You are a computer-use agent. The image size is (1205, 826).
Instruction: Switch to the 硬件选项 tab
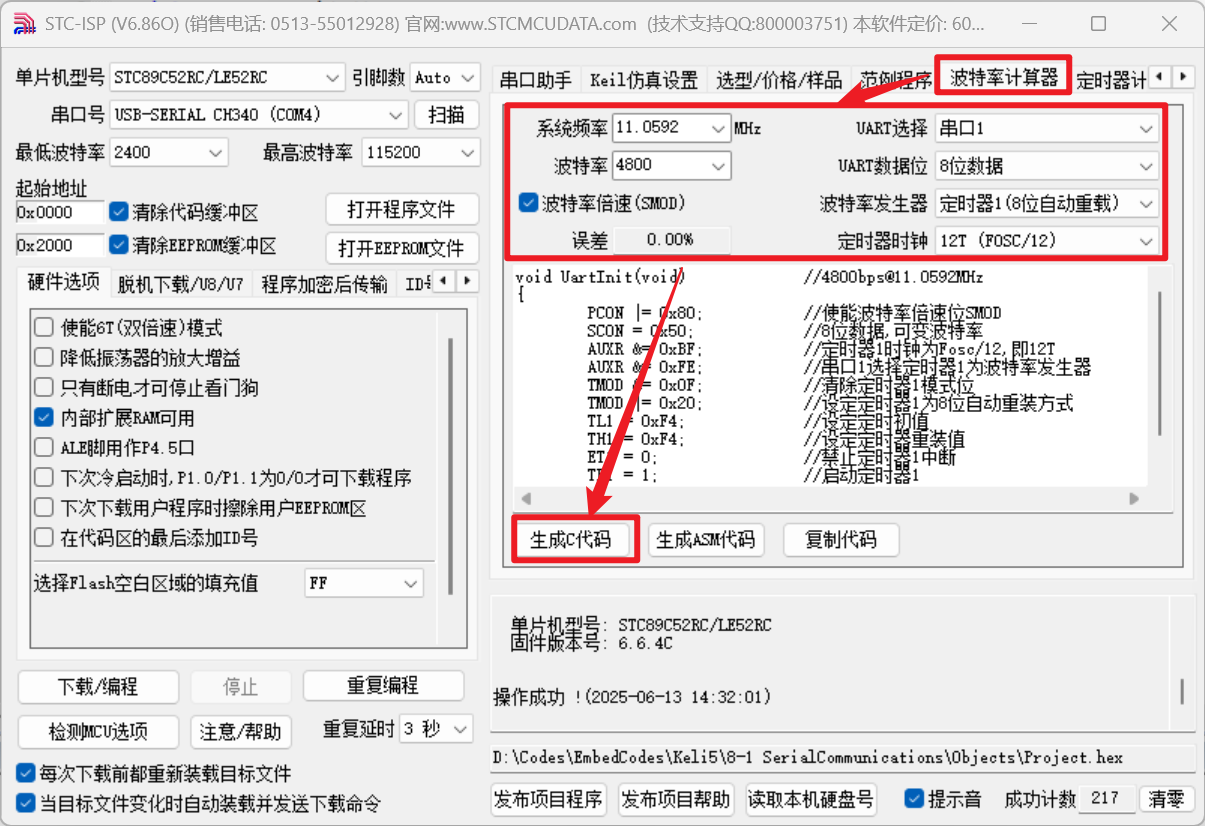(x=63, y=282)
